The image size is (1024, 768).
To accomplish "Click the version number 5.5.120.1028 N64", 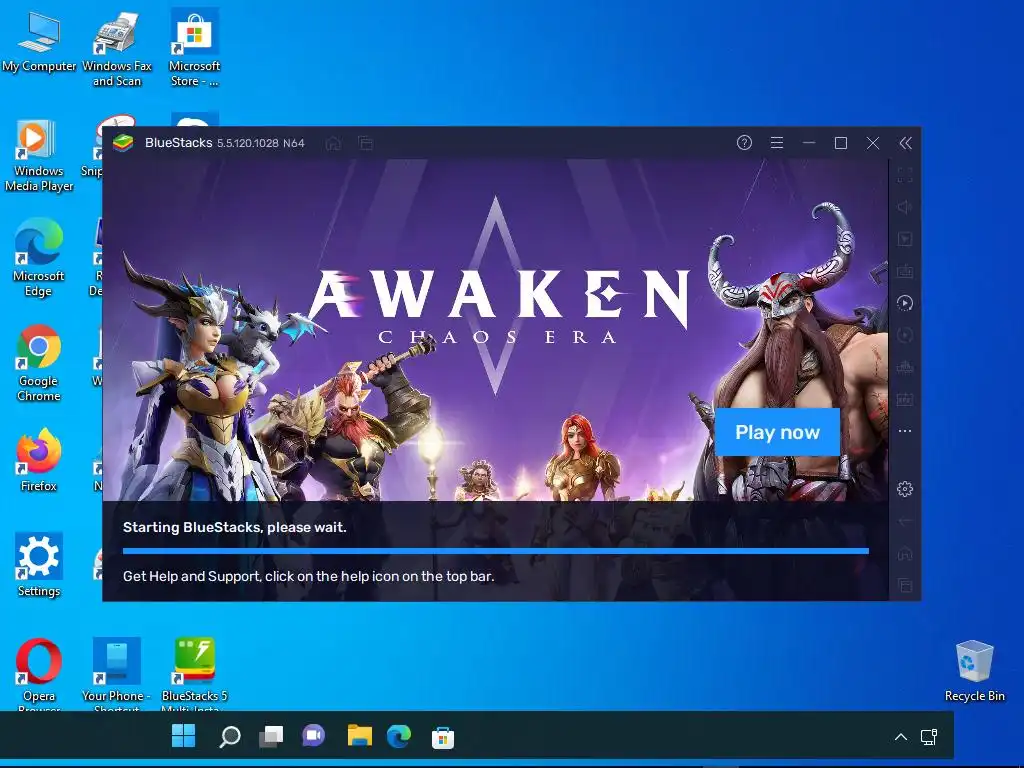I will 261,143.
